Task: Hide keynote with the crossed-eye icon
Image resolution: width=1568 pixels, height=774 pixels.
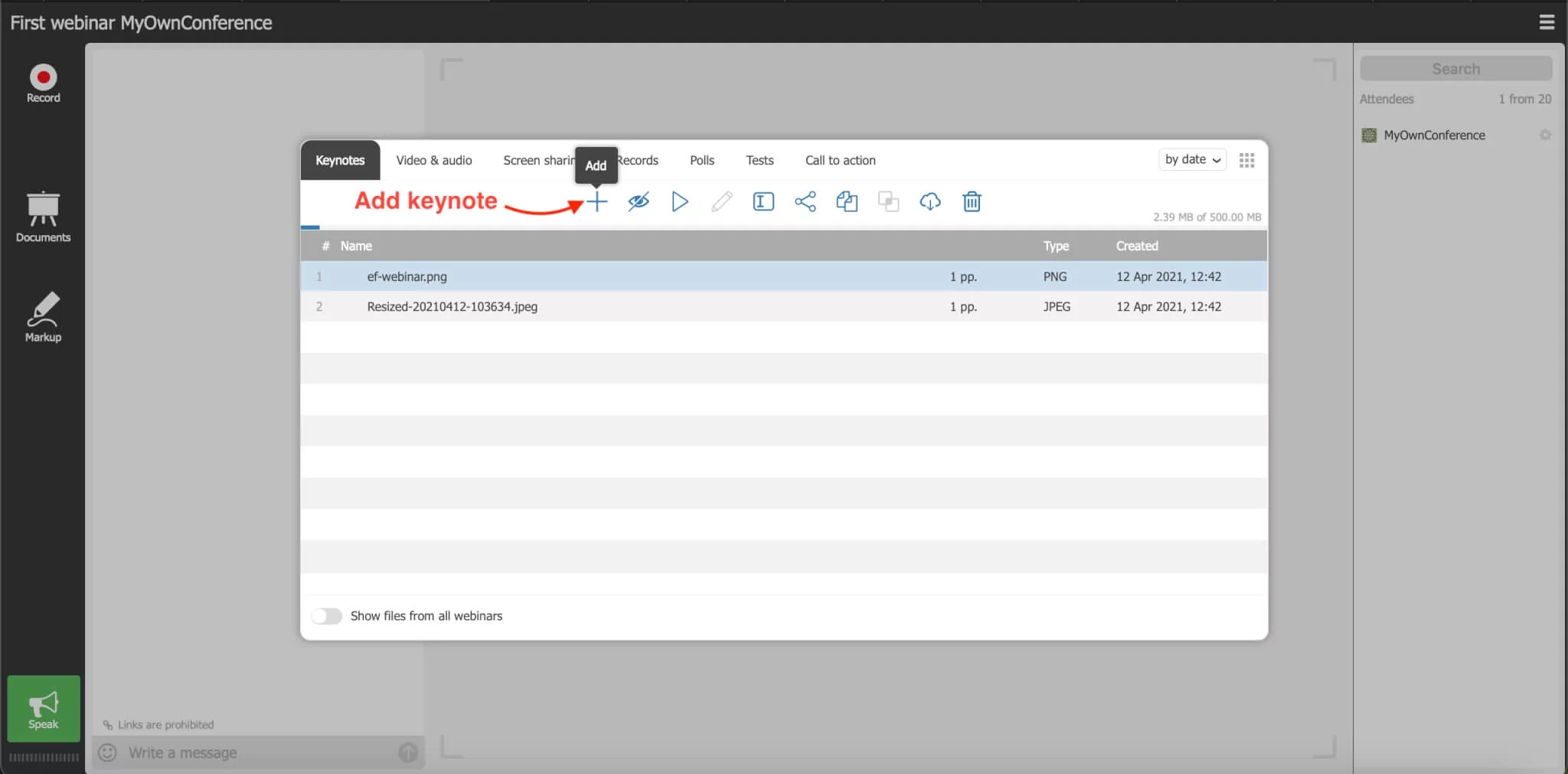Action: click(x=638, y=201)
